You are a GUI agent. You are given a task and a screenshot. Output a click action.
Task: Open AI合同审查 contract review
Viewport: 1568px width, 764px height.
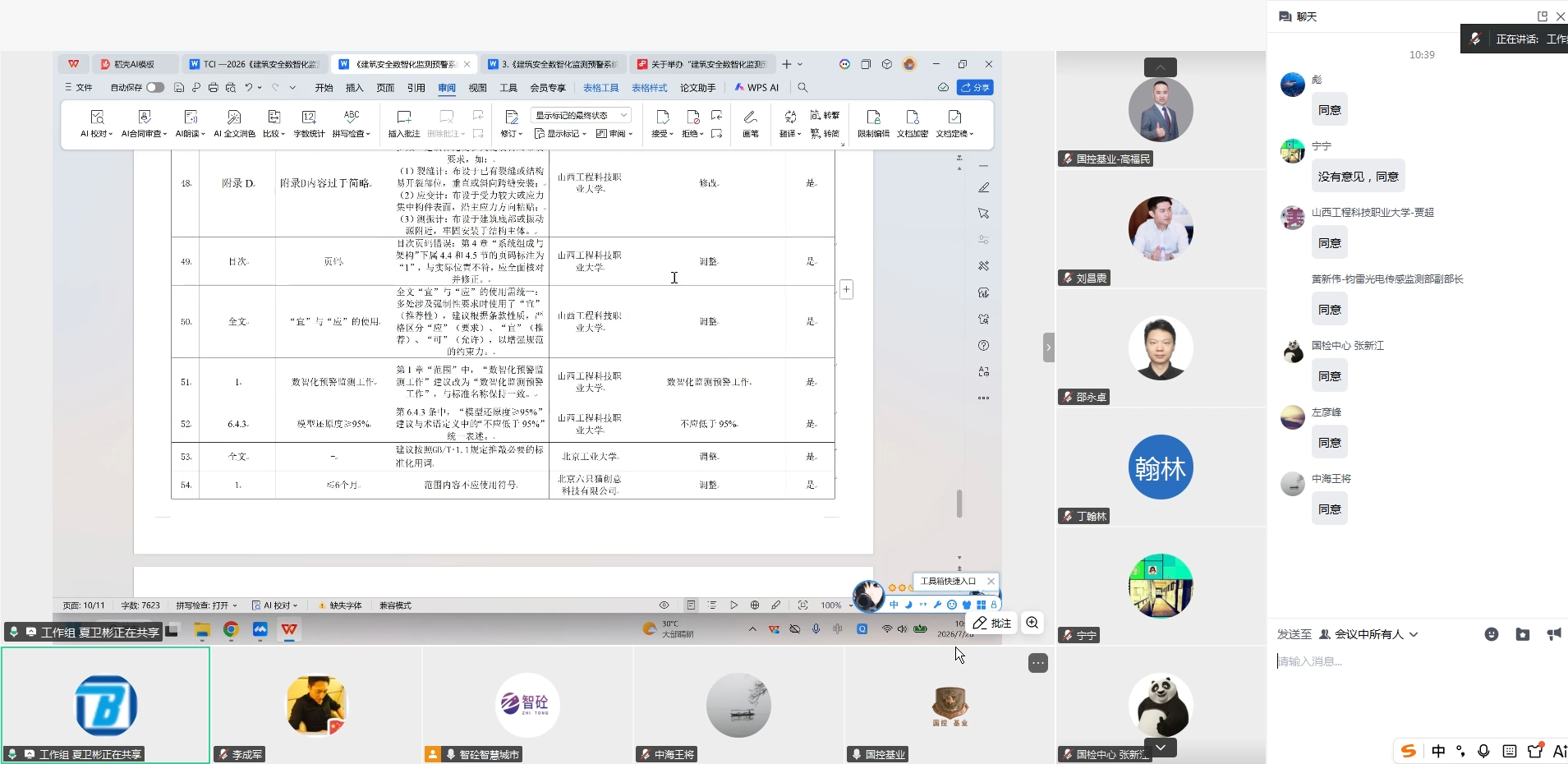tap(144, 123)
